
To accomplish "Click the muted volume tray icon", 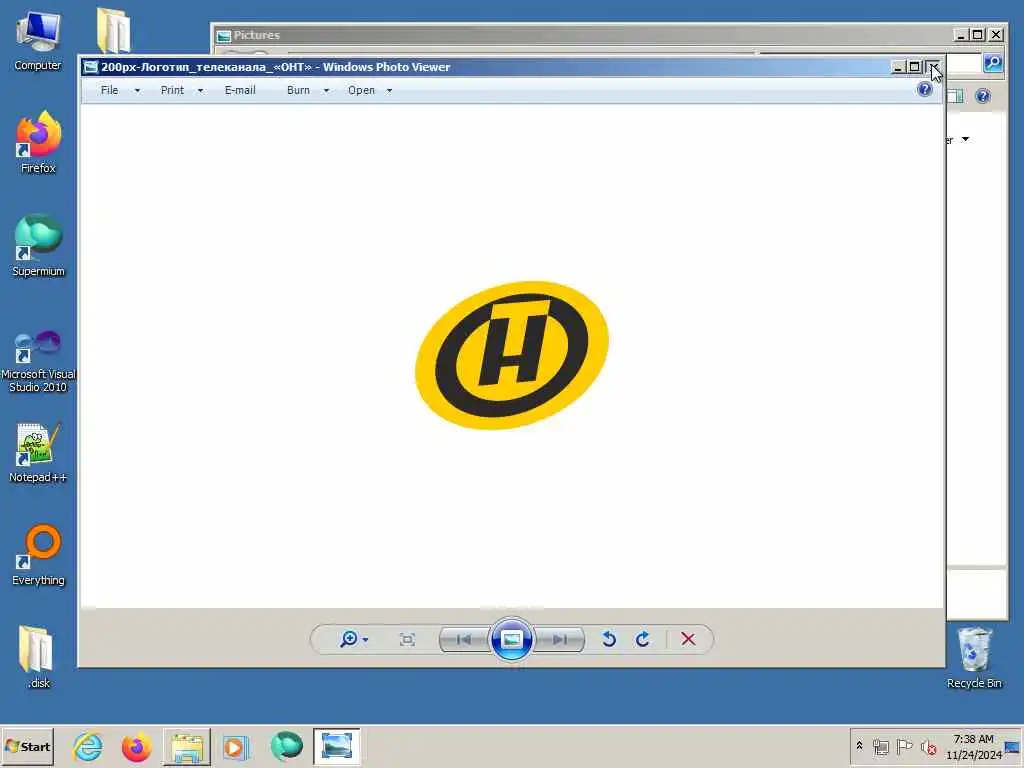I will [928, 746].
